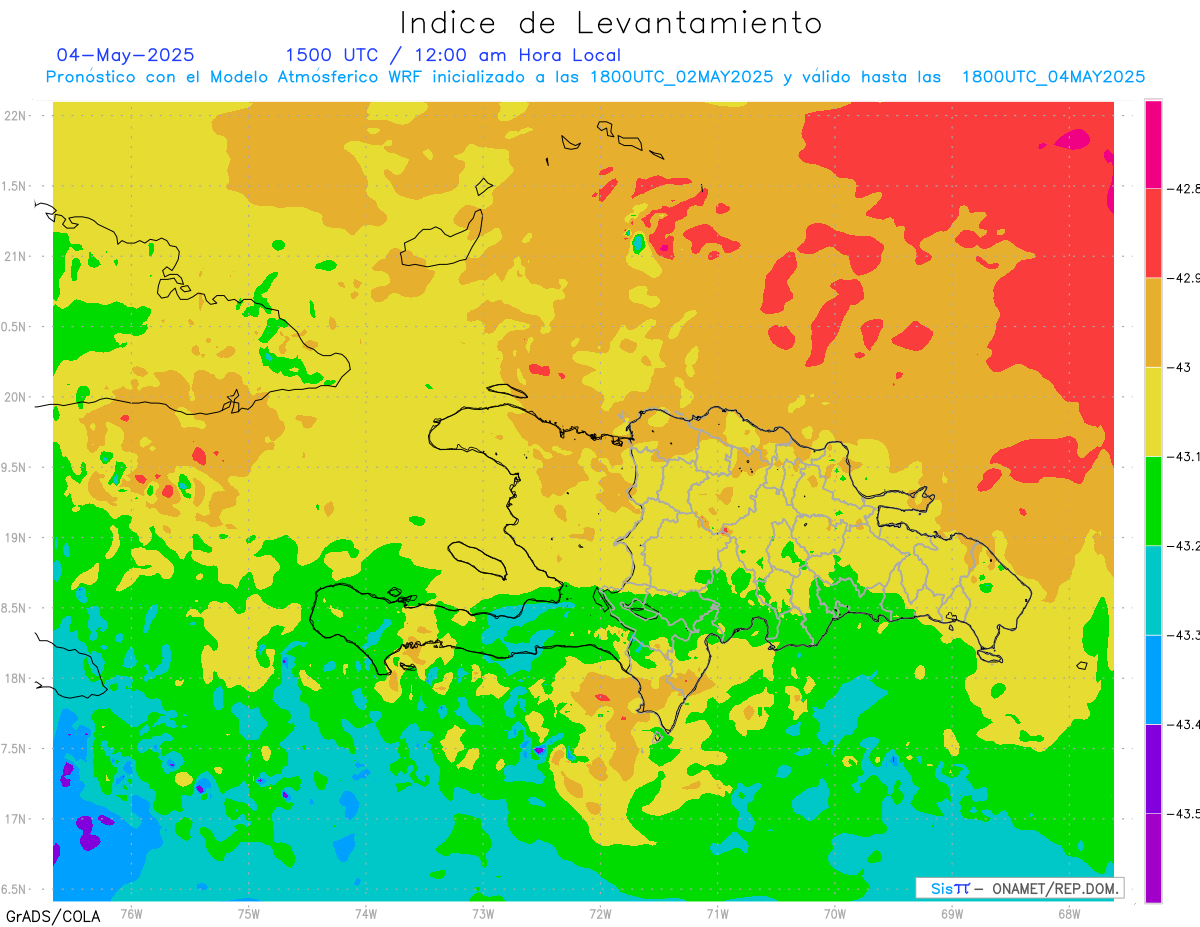Click the '21N' latitude label
This screenshot has width=1200, height=927.
15,256
